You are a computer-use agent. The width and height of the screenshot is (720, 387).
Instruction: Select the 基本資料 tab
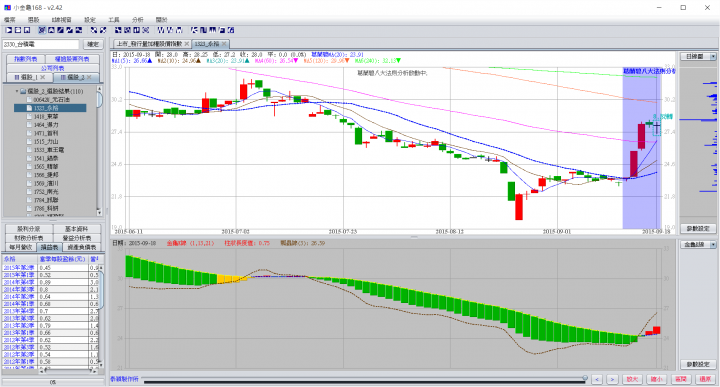[x=77, y=229]
